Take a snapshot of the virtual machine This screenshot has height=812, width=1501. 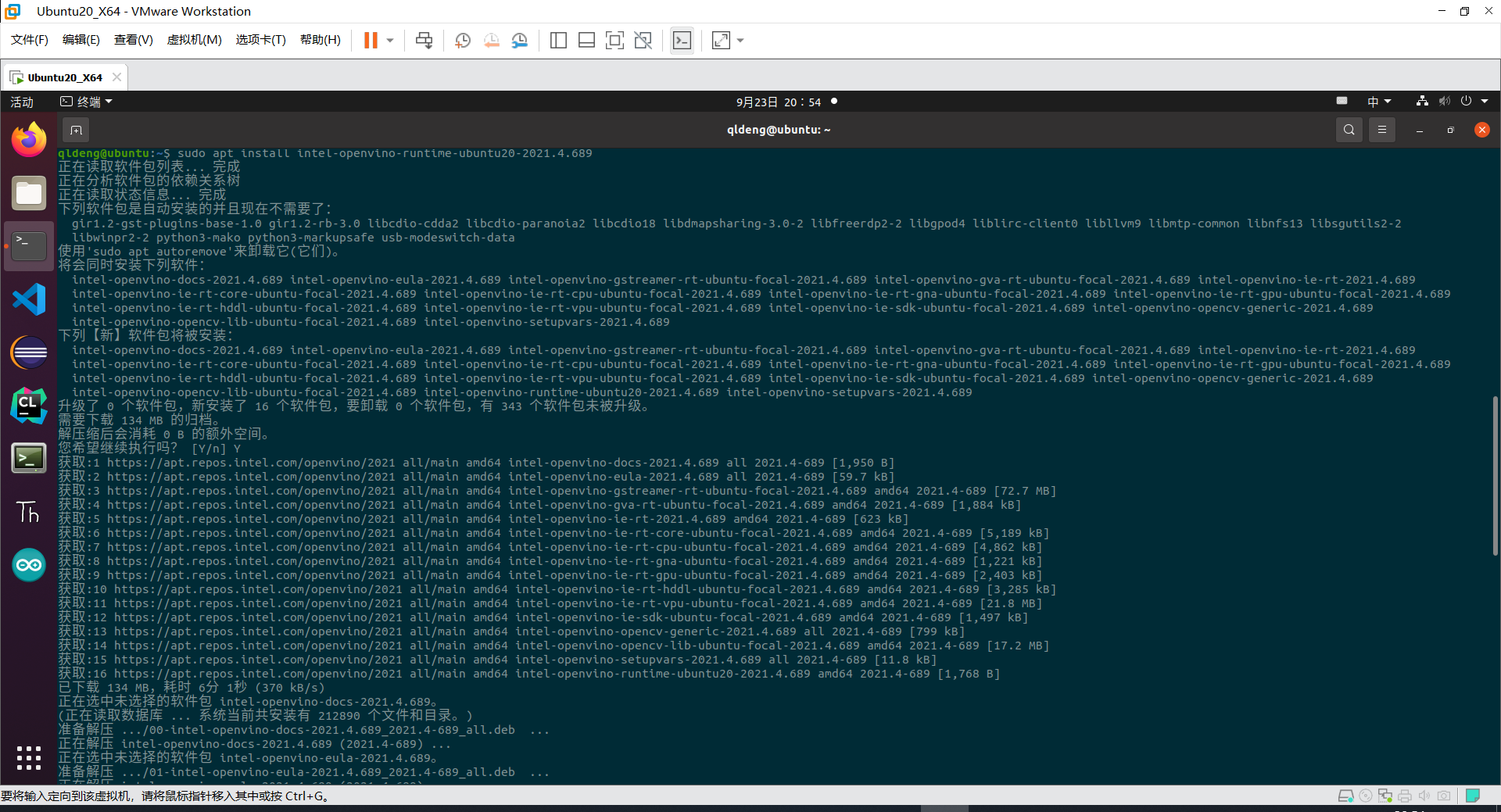tap(463, 40)
